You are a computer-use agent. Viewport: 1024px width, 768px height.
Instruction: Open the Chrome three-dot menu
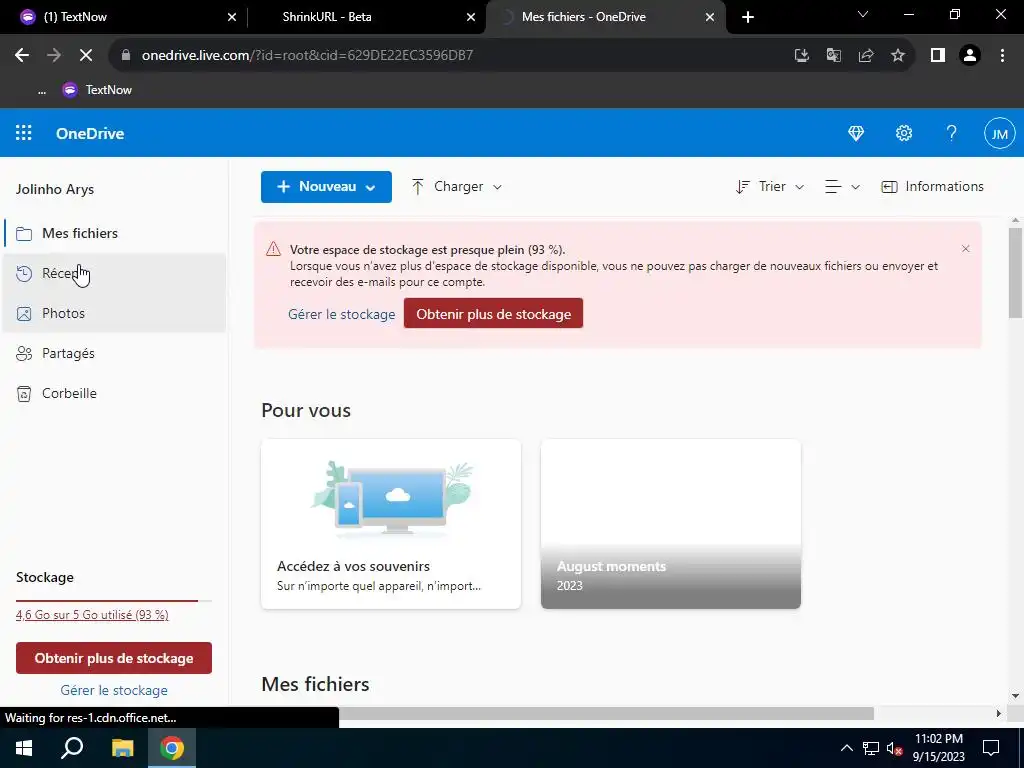pos(1002,56)
